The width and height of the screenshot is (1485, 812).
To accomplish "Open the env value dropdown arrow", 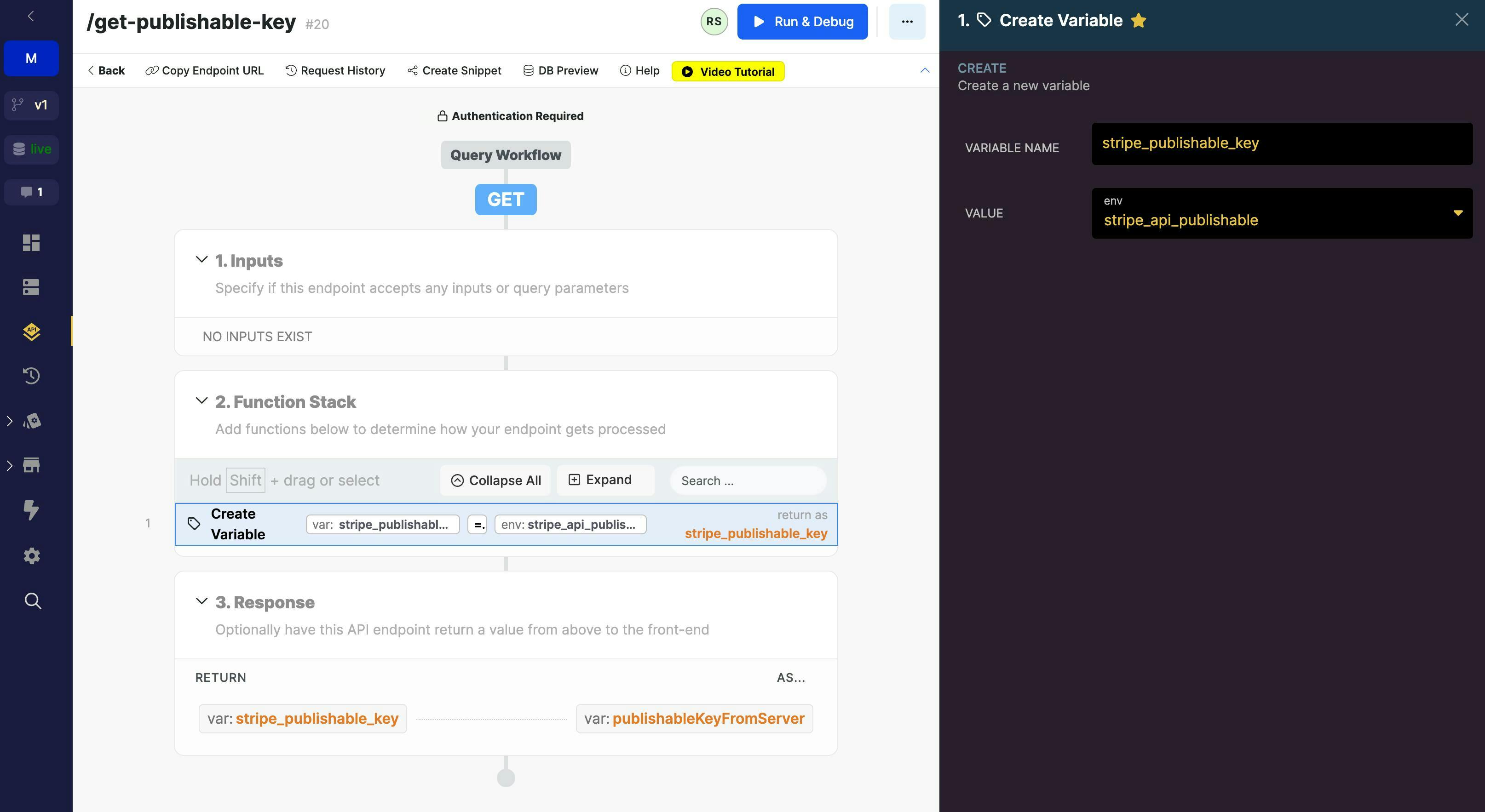I will (x=1457, y=213).
